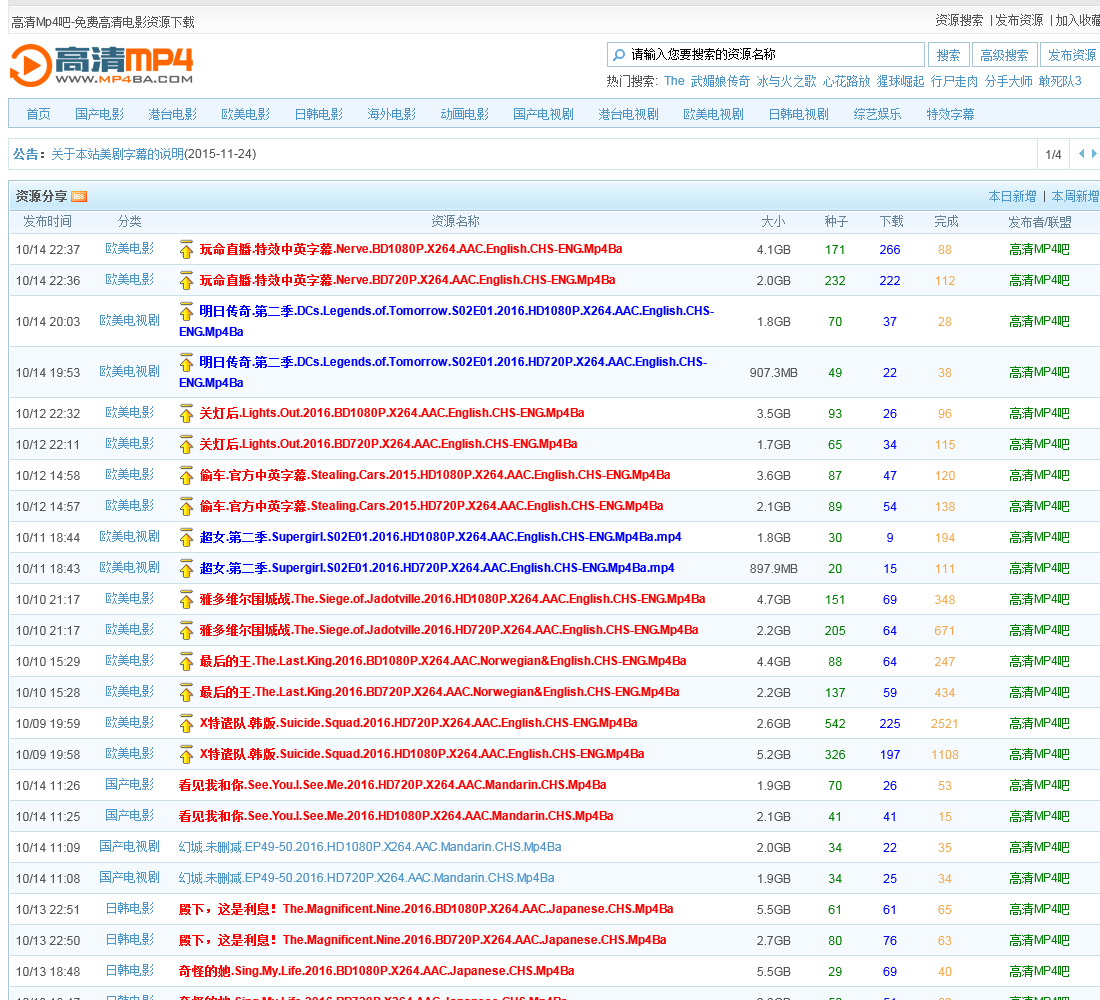Viewport: 1100px width, 1000px height.
Task: Click the 大小 column header
Action: pos(773,222)
